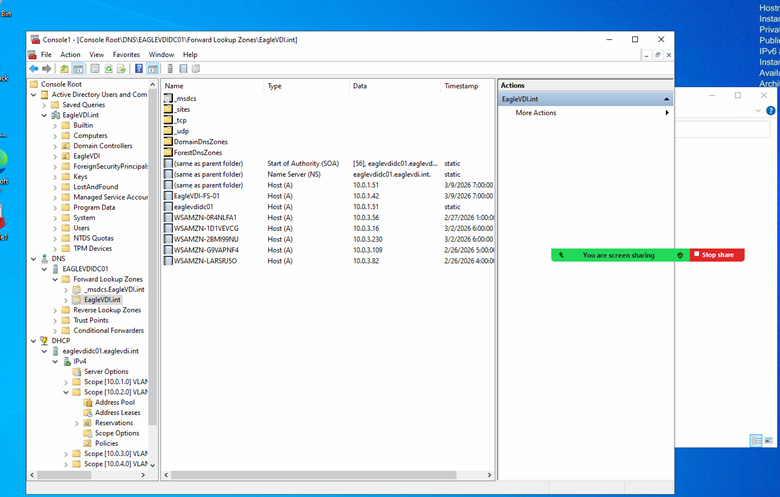780x497 pixels.
Task: Sort list by Data column header
Action: click(x=395, y=86)
